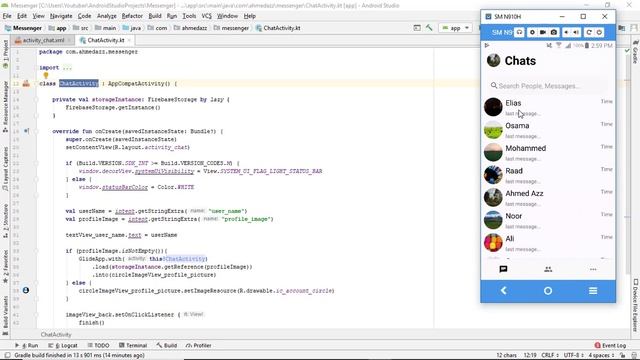
Task: Click the override gutter icon beside onCreate
Action: 26,131
